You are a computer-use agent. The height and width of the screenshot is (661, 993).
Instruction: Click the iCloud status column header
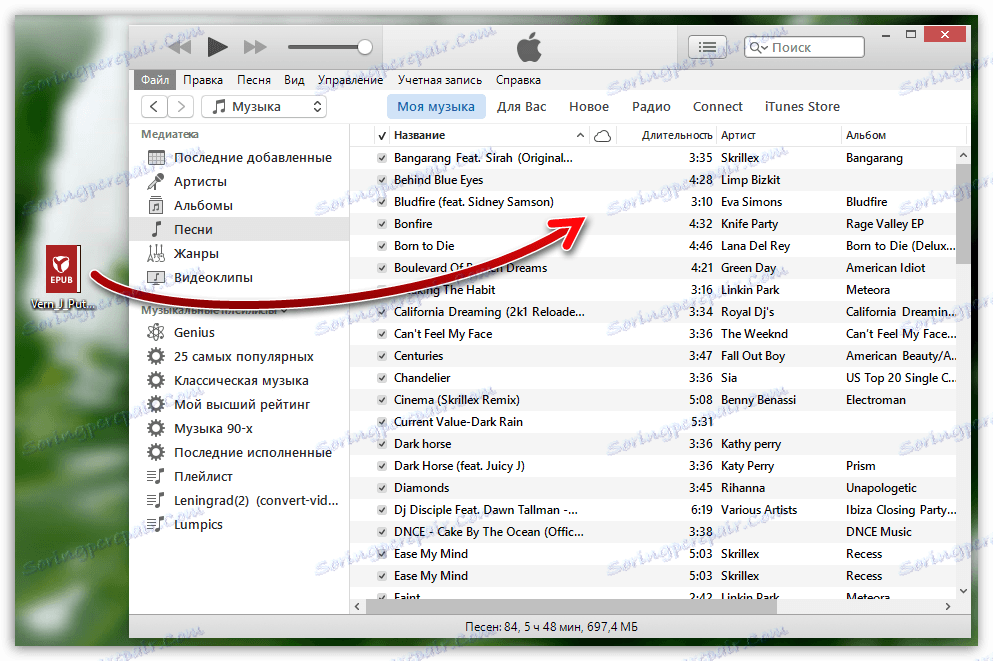coord(603,135)
